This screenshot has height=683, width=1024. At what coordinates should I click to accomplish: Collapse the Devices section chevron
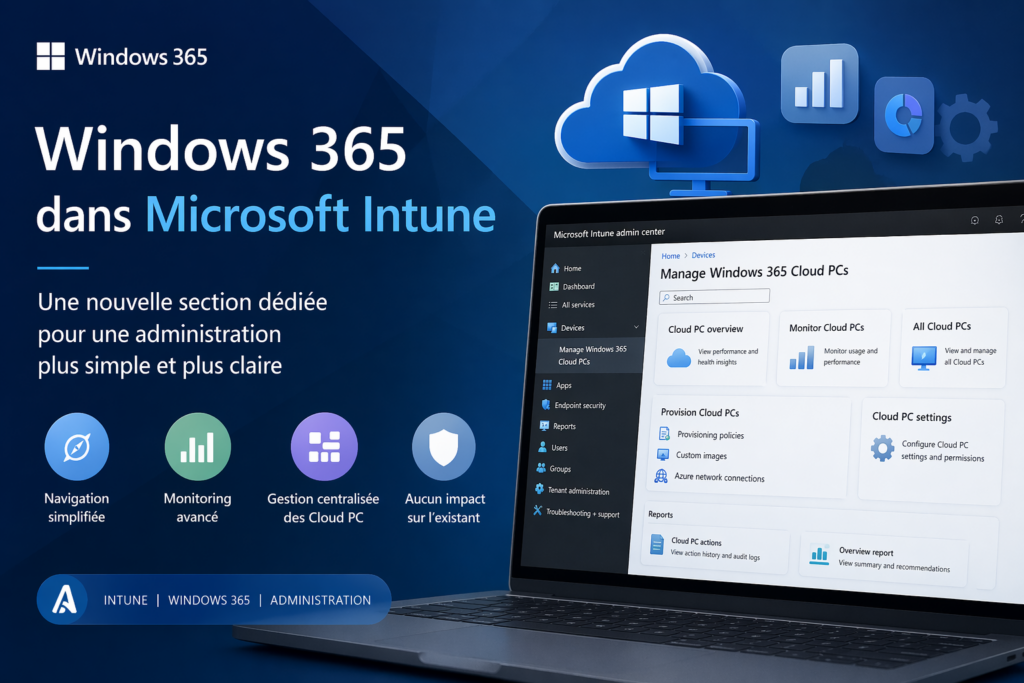tap(636, 326)
